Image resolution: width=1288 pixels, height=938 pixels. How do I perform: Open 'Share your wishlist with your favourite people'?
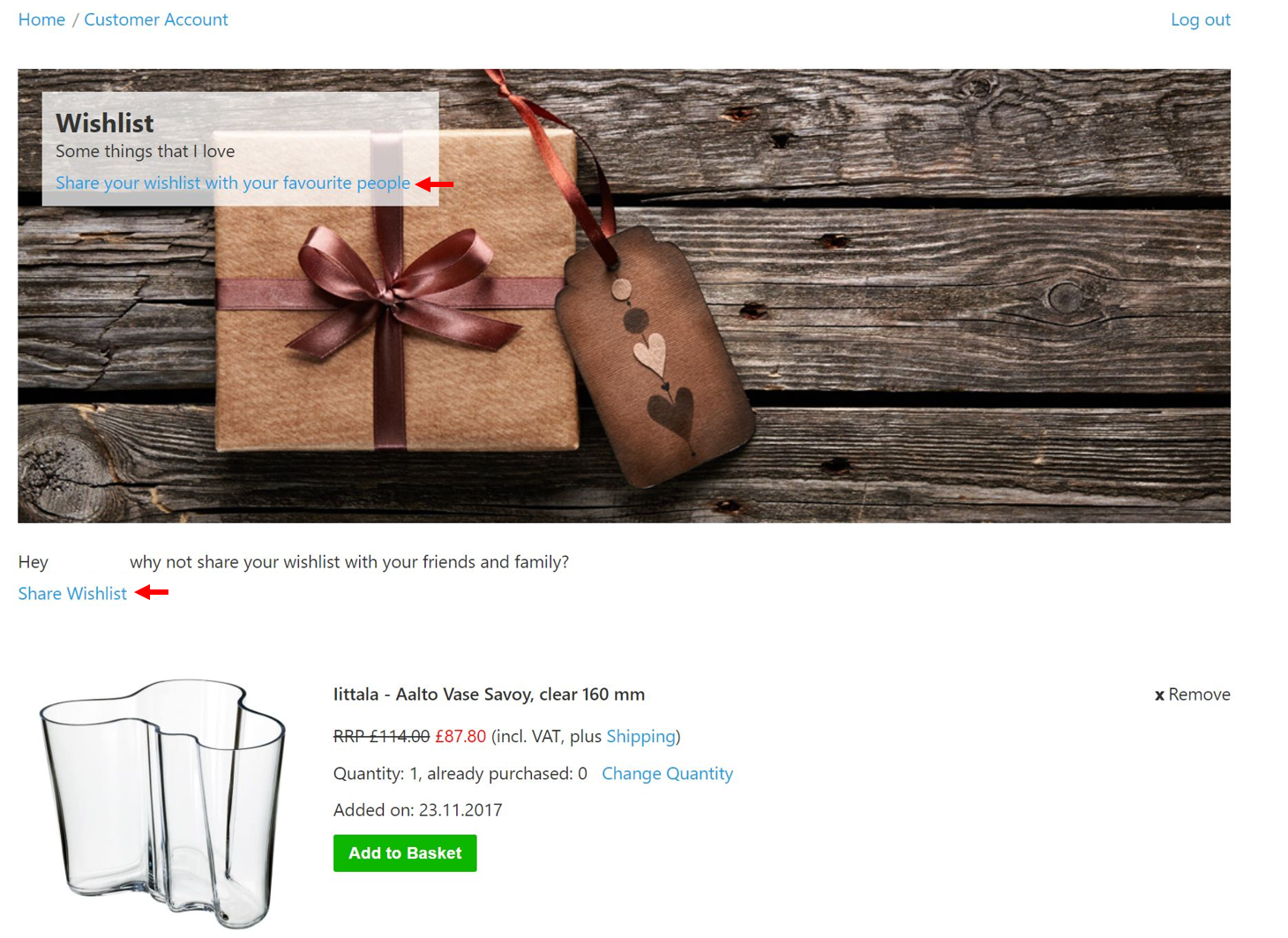pyautogui.click(x=233, y=183)
